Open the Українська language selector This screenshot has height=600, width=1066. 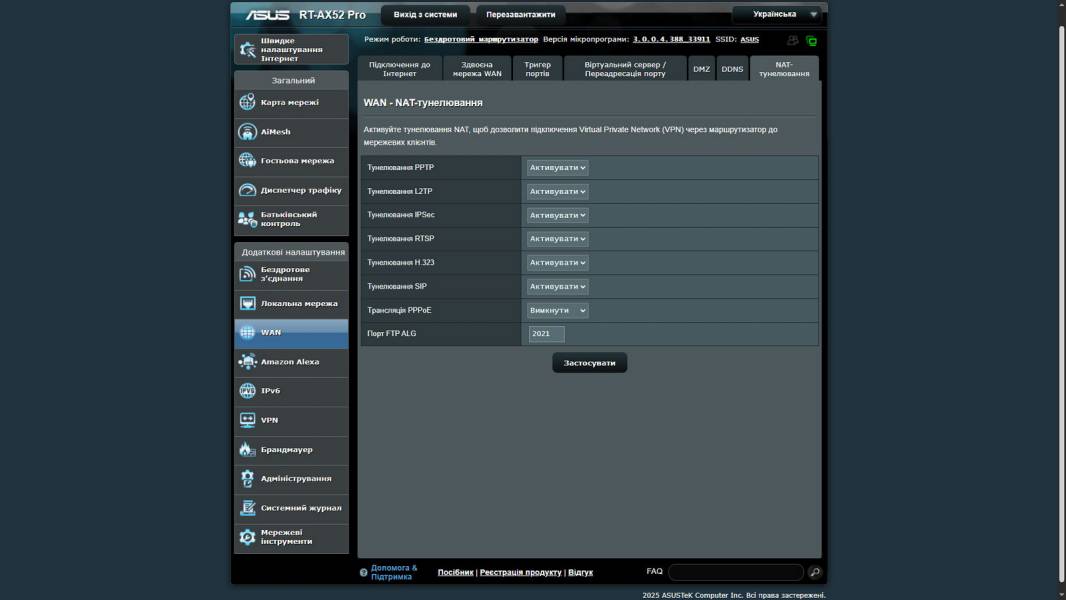776,14
